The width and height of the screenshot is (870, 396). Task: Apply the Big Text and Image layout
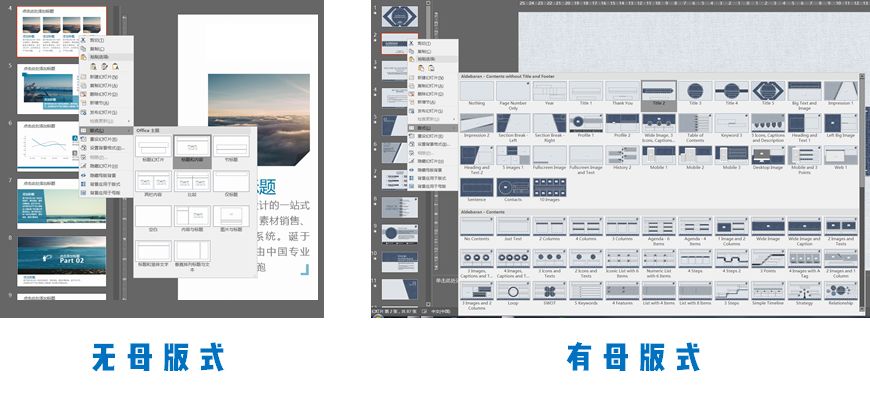pos(805,95)
